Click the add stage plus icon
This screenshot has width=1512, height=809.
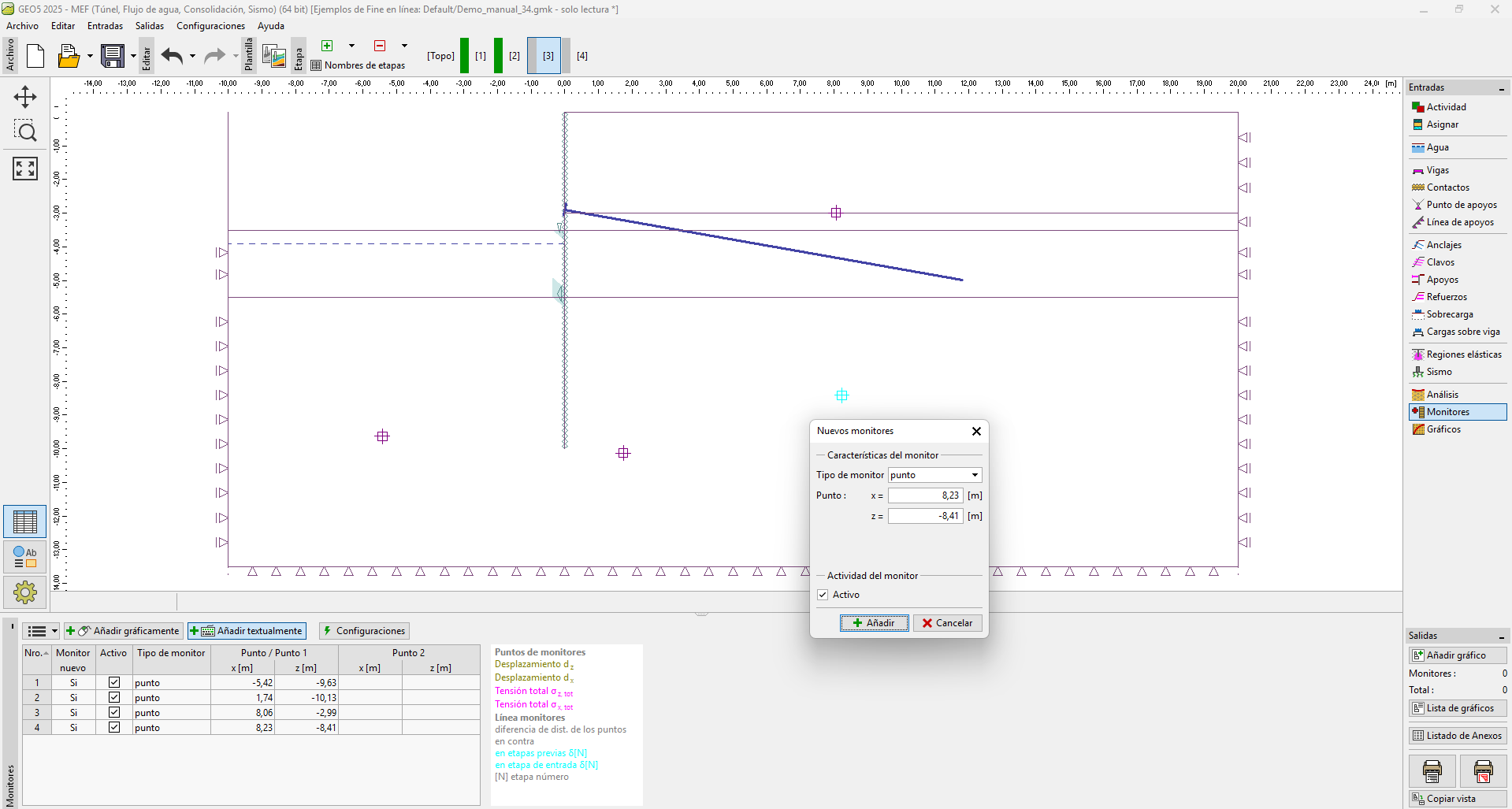coord(328,46)
